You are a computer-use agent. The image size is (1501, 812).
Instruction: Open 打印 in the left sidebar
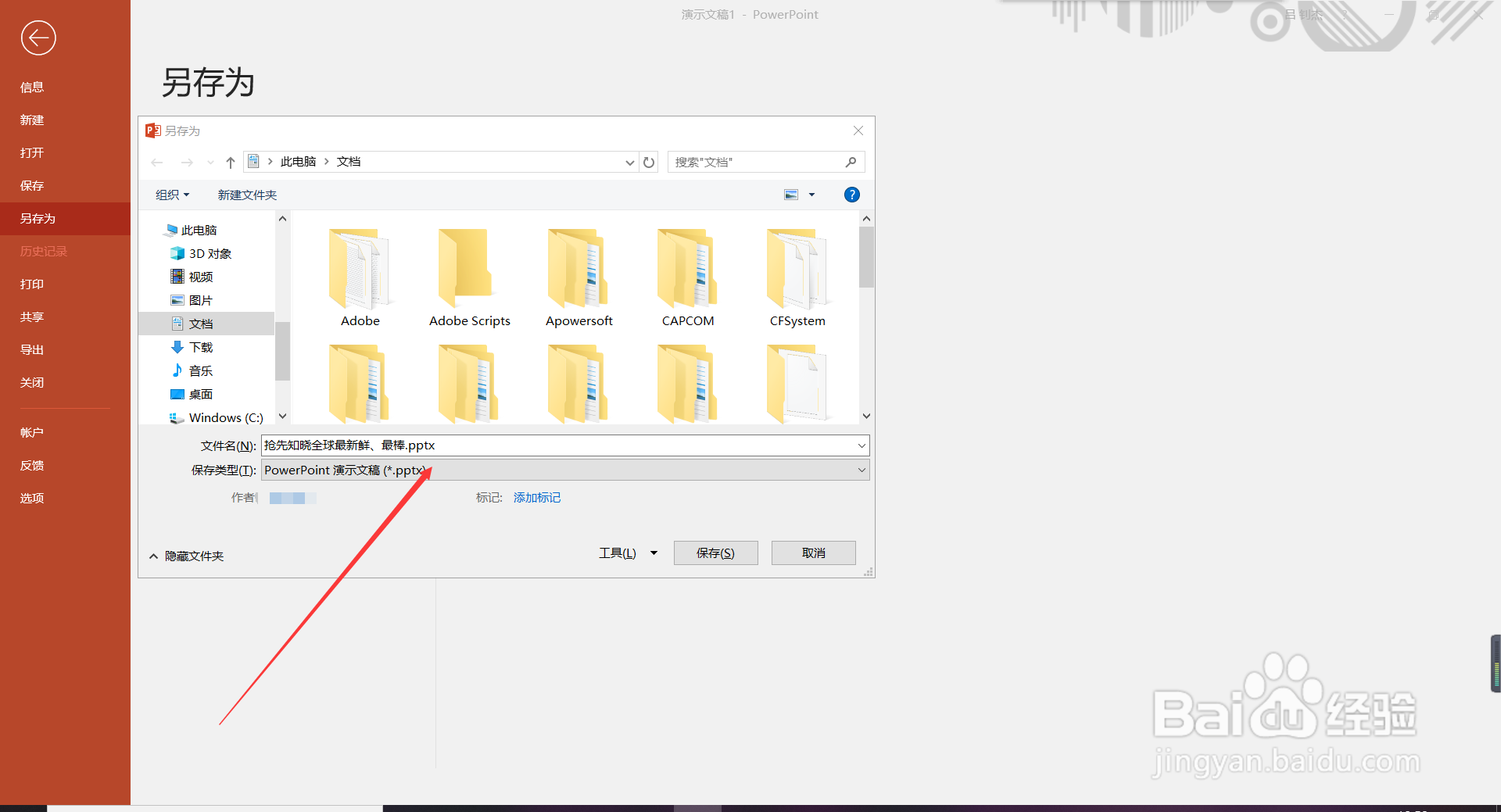coord(32,284)
